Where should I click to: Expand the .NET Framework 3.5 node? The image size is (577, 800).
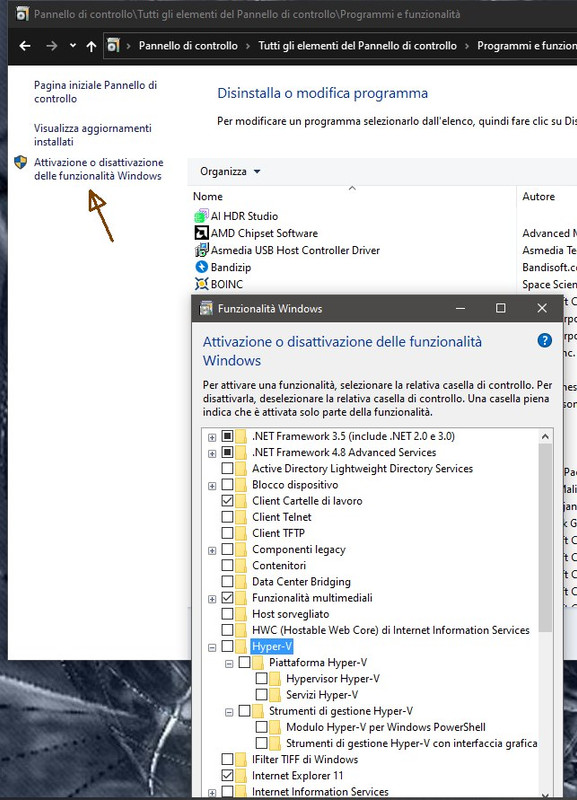click(212, 437)
